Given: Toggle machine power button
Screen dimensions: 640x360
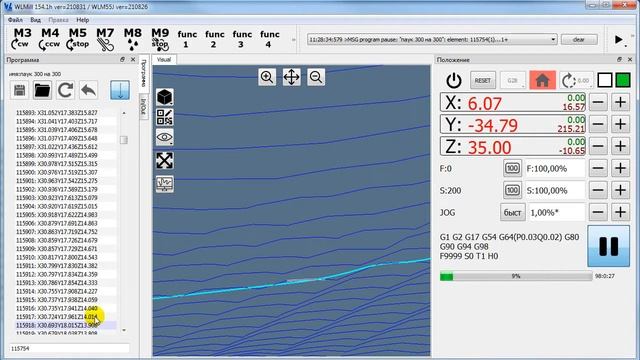Looking at the screenshot, I should point(453,80).
